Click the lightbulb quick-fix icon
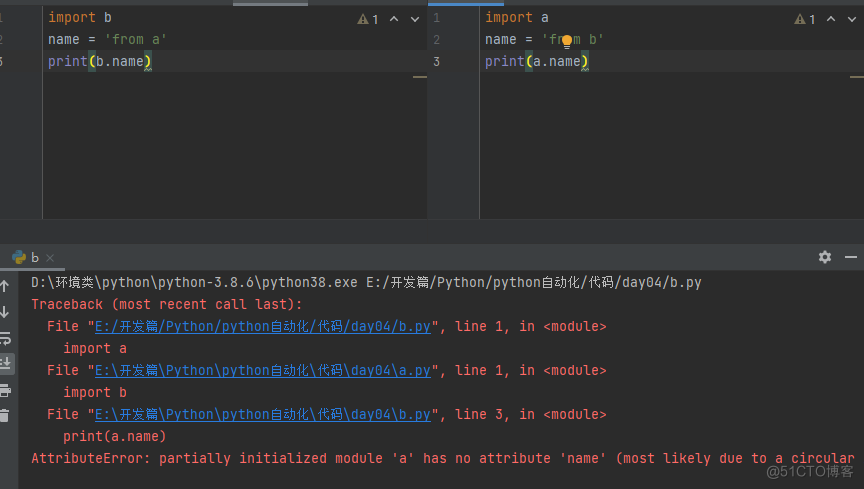This screenshot has width=864, height=489. 566,41
